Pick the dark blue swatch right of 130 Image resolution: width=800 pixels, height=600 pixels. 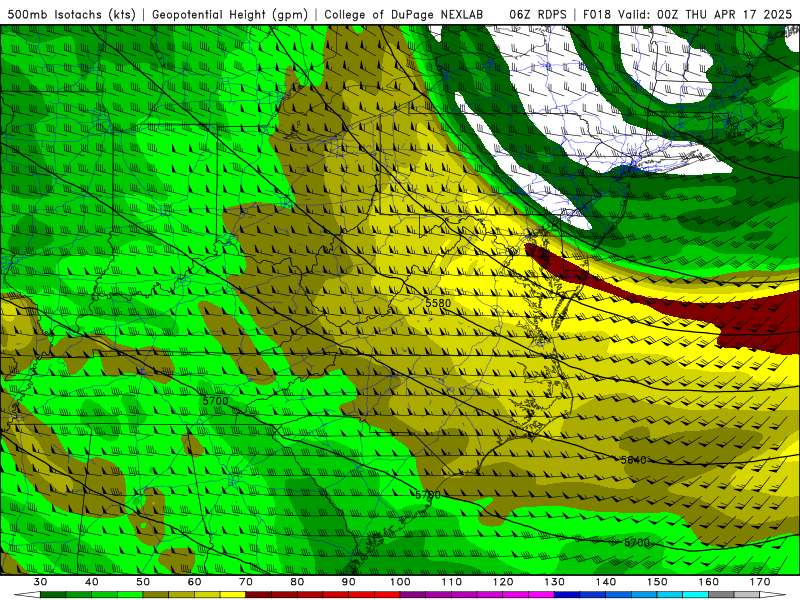(568, 595)
